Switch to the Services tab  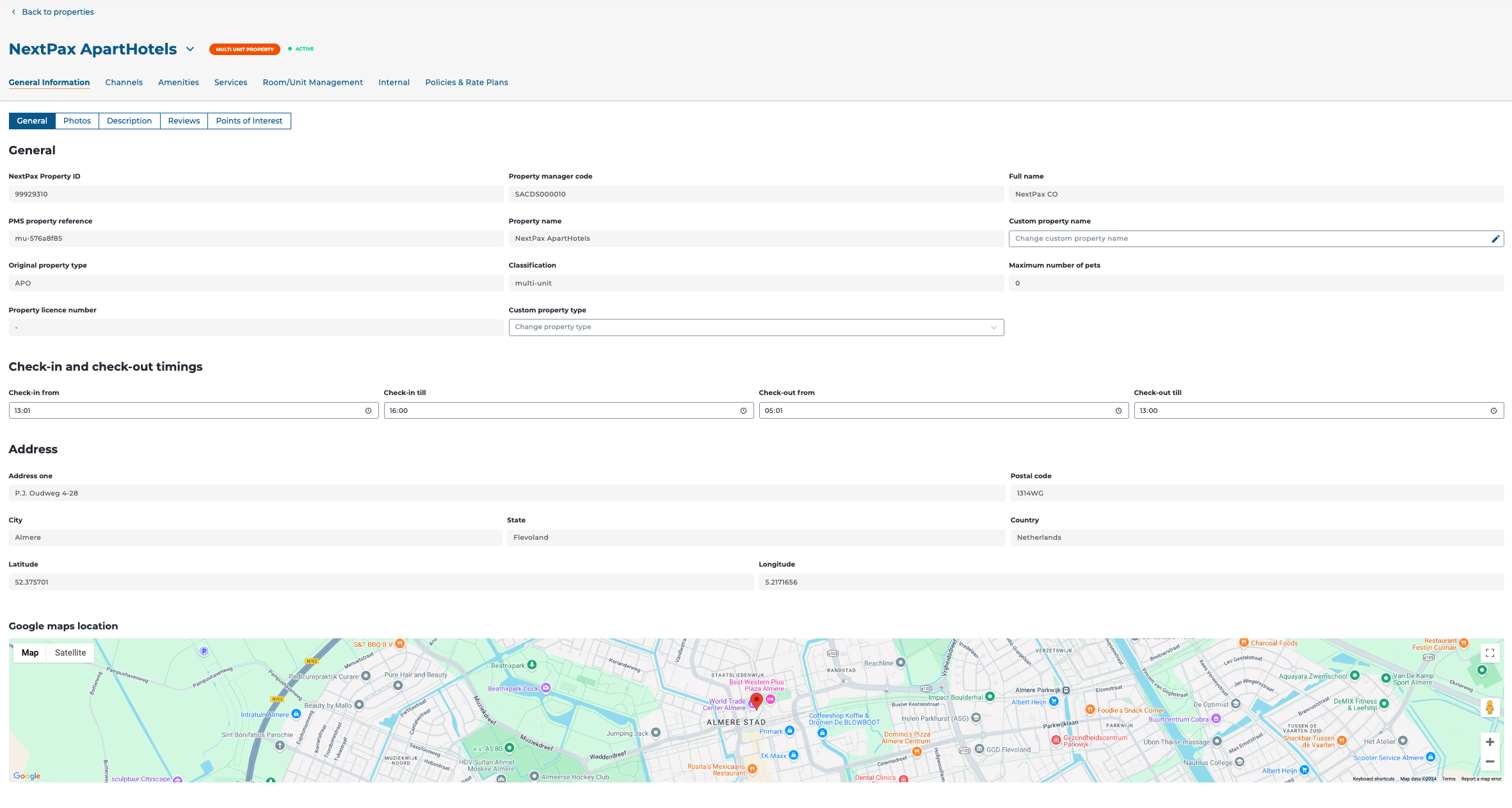click(x=230, y=82)
